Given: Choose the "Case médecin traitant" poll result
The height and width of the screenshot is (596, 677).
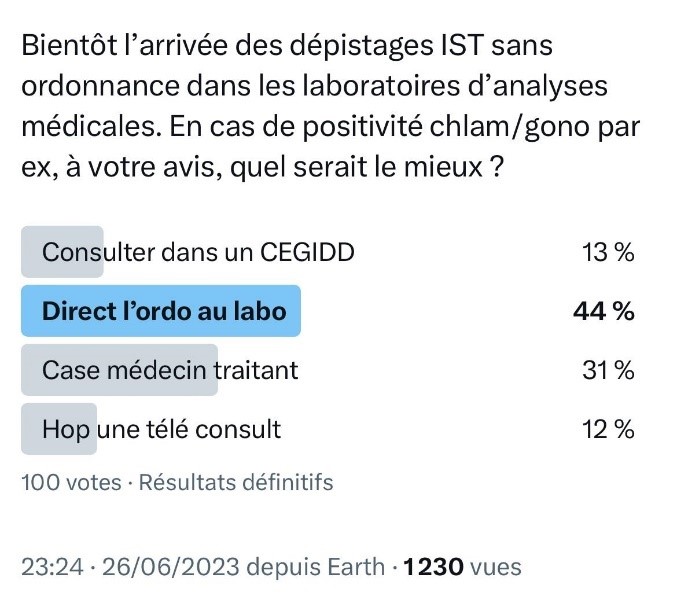Looking at the screenshot, I should [170, 370].
